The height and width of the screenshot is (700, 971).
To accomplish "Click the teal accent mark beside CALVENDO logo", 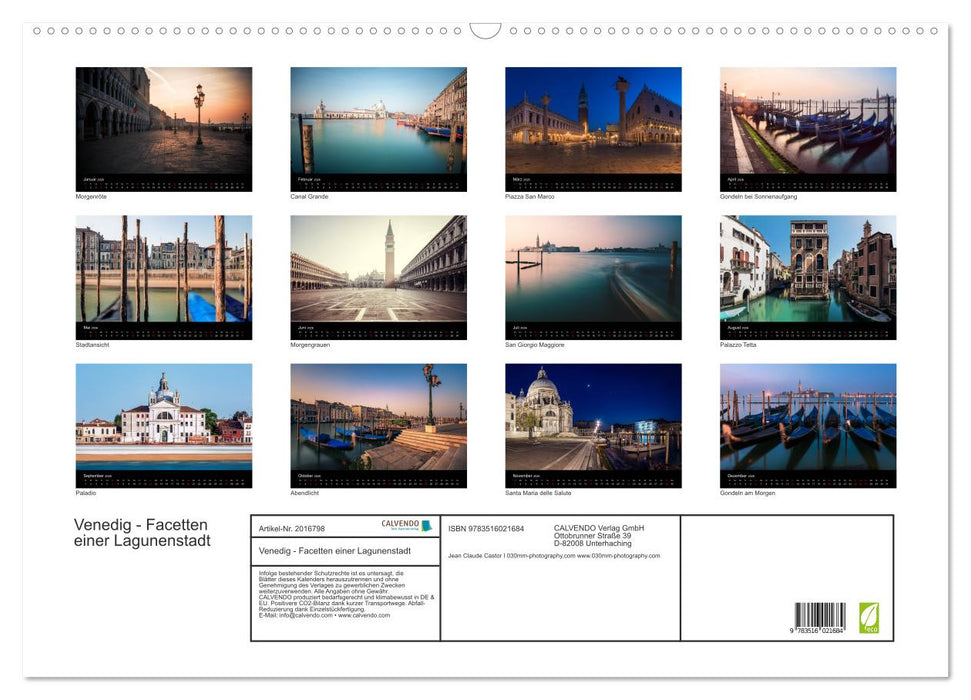I will (425, 525).
